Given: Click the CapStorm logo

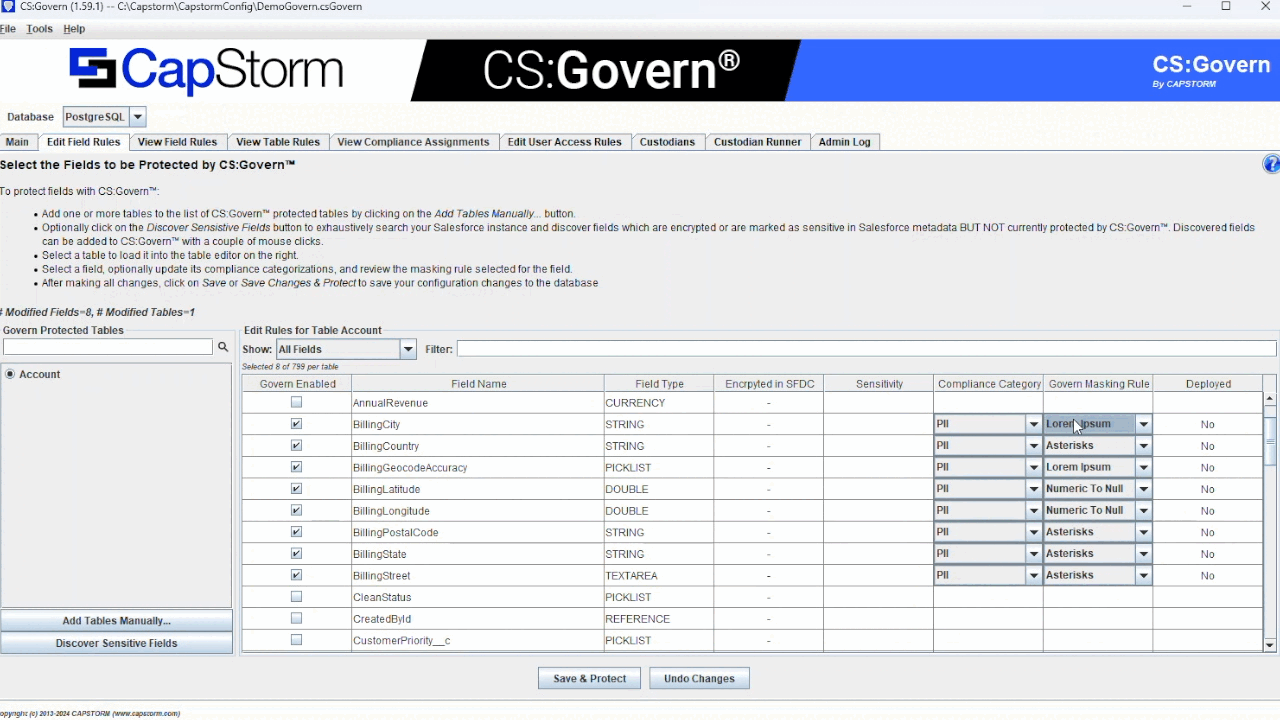Looking at the screenshot, I should coord(205,70).
